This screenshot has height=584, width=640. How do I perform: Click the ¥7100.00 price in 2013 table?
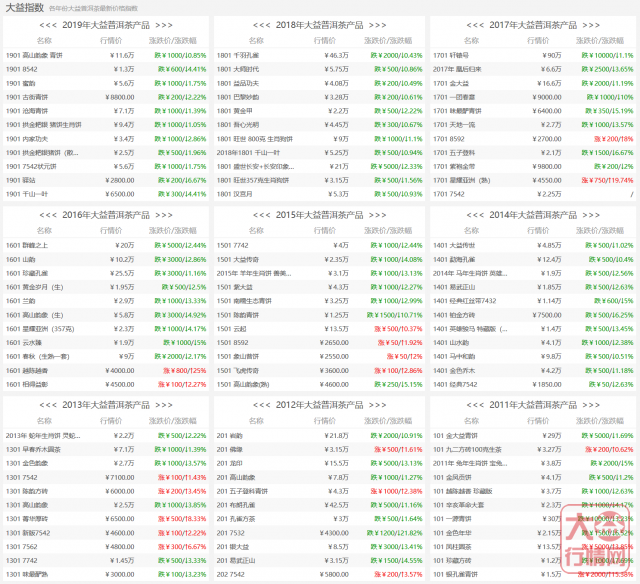point(120,477)
